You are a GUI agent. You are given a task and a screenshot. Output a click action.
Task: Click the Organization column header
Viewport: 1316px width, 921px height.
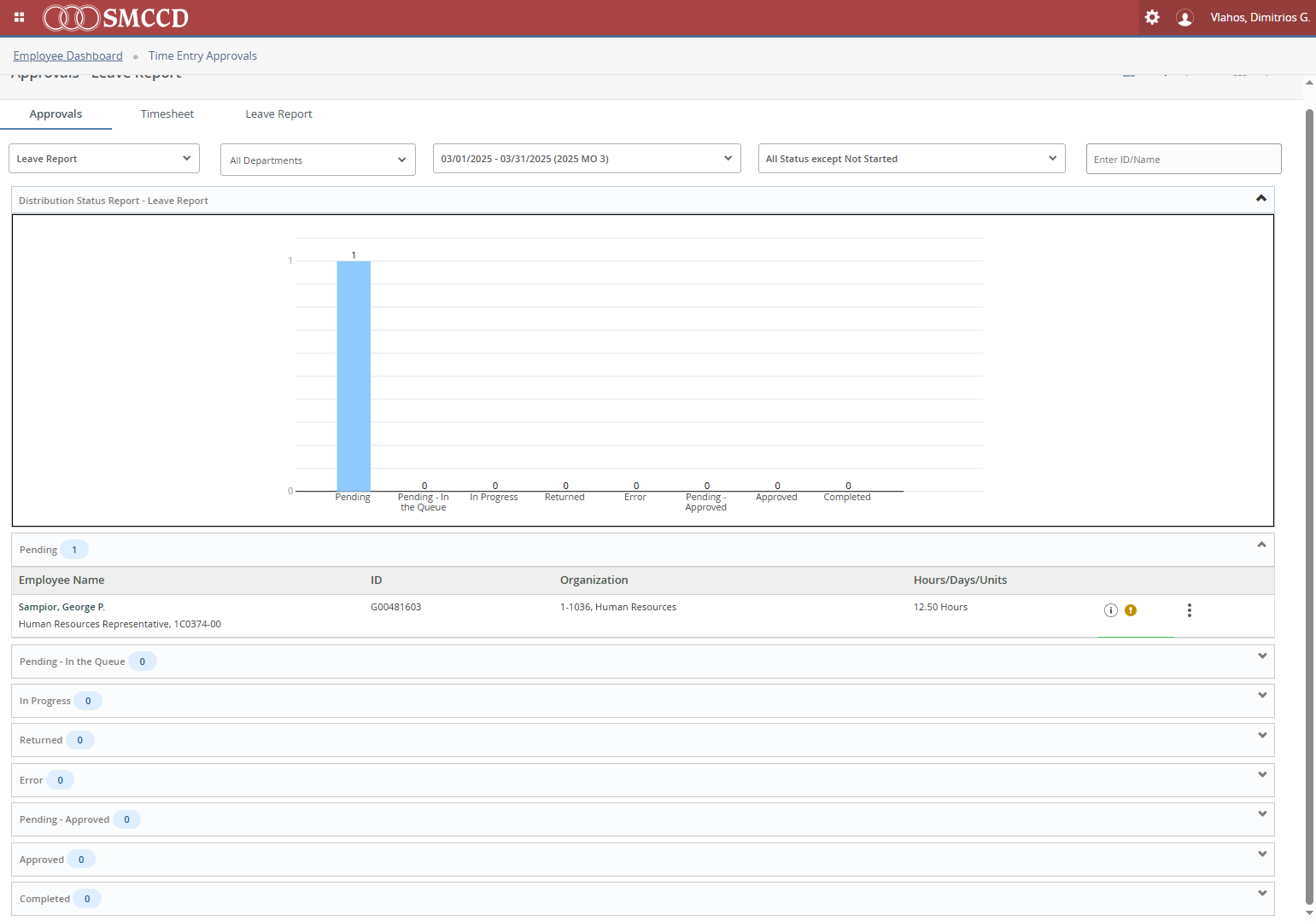pyautogui.click(x=594, y=580)
